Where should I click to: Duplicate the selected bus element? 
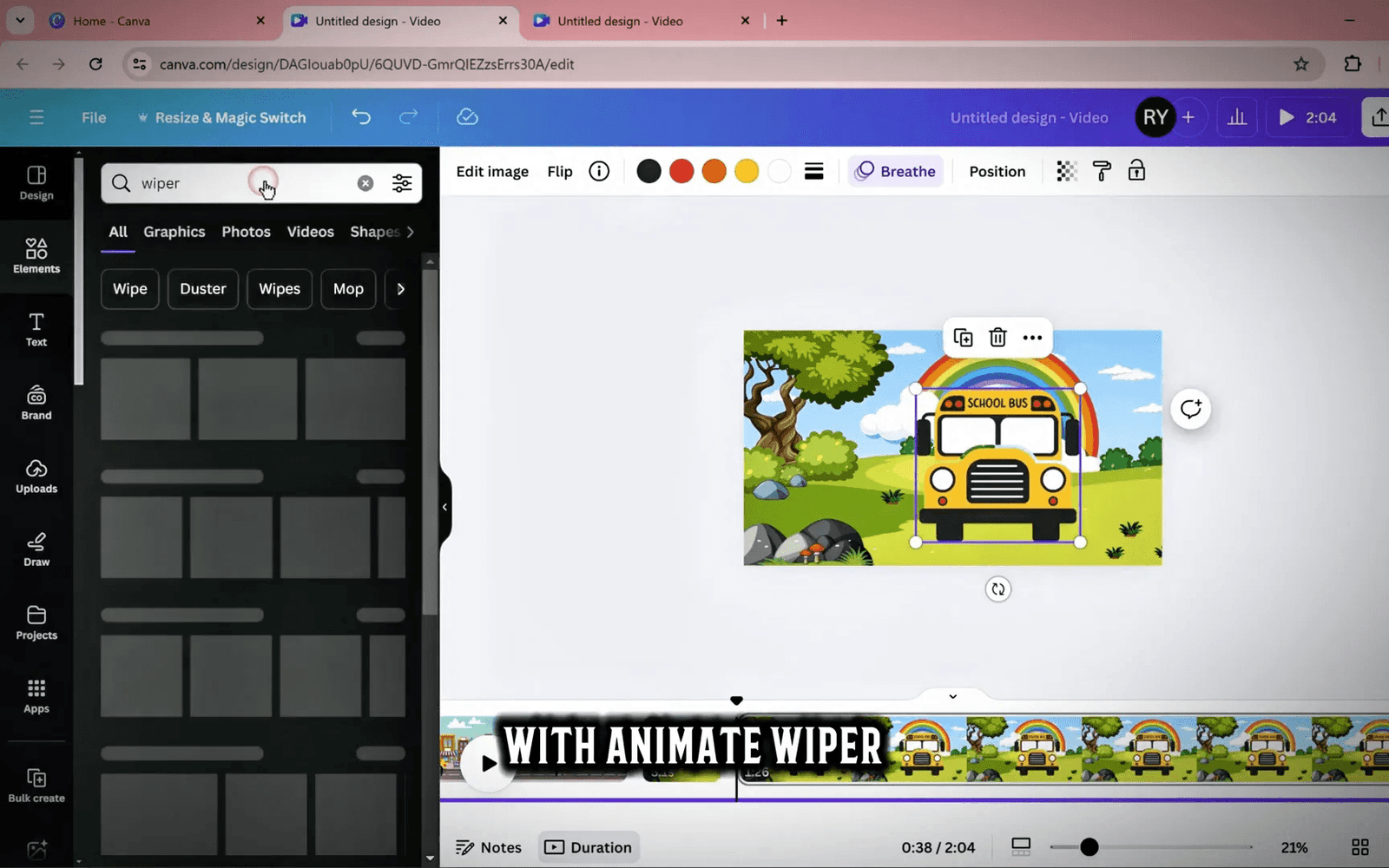pyautogui.click(x=963, y=338)
